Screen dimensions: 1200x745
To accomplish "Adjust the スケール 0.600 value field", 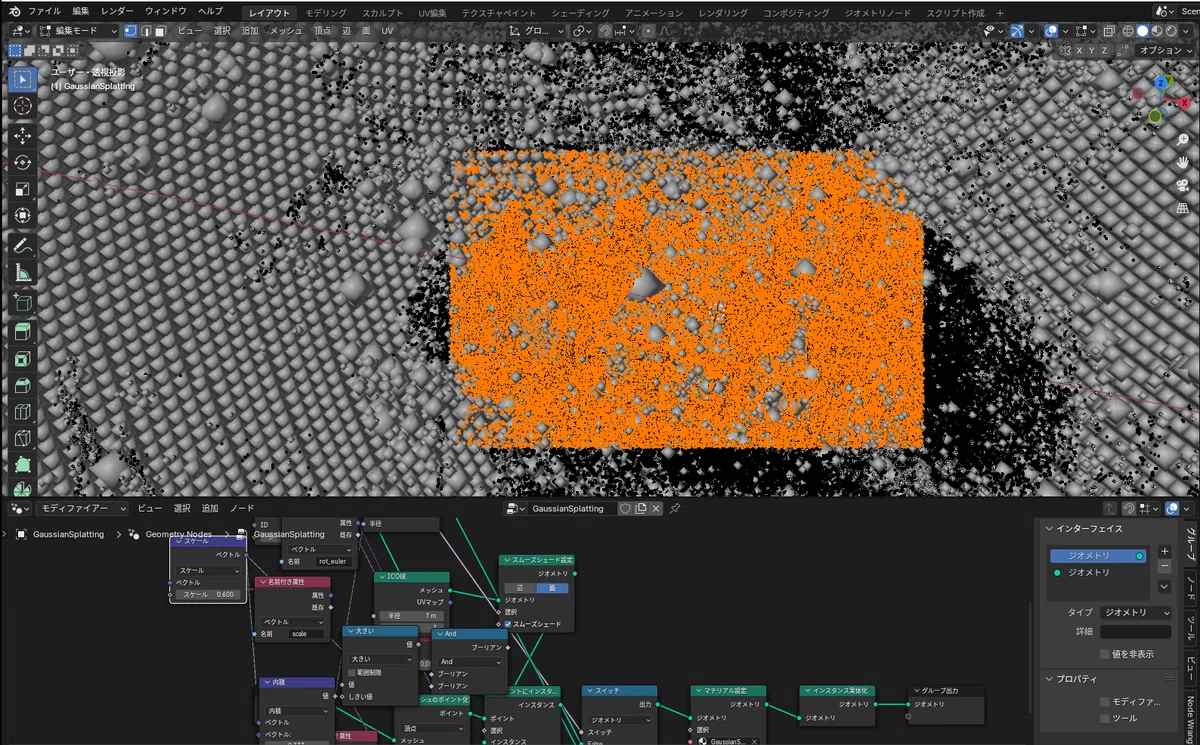I will pos(208,594).
